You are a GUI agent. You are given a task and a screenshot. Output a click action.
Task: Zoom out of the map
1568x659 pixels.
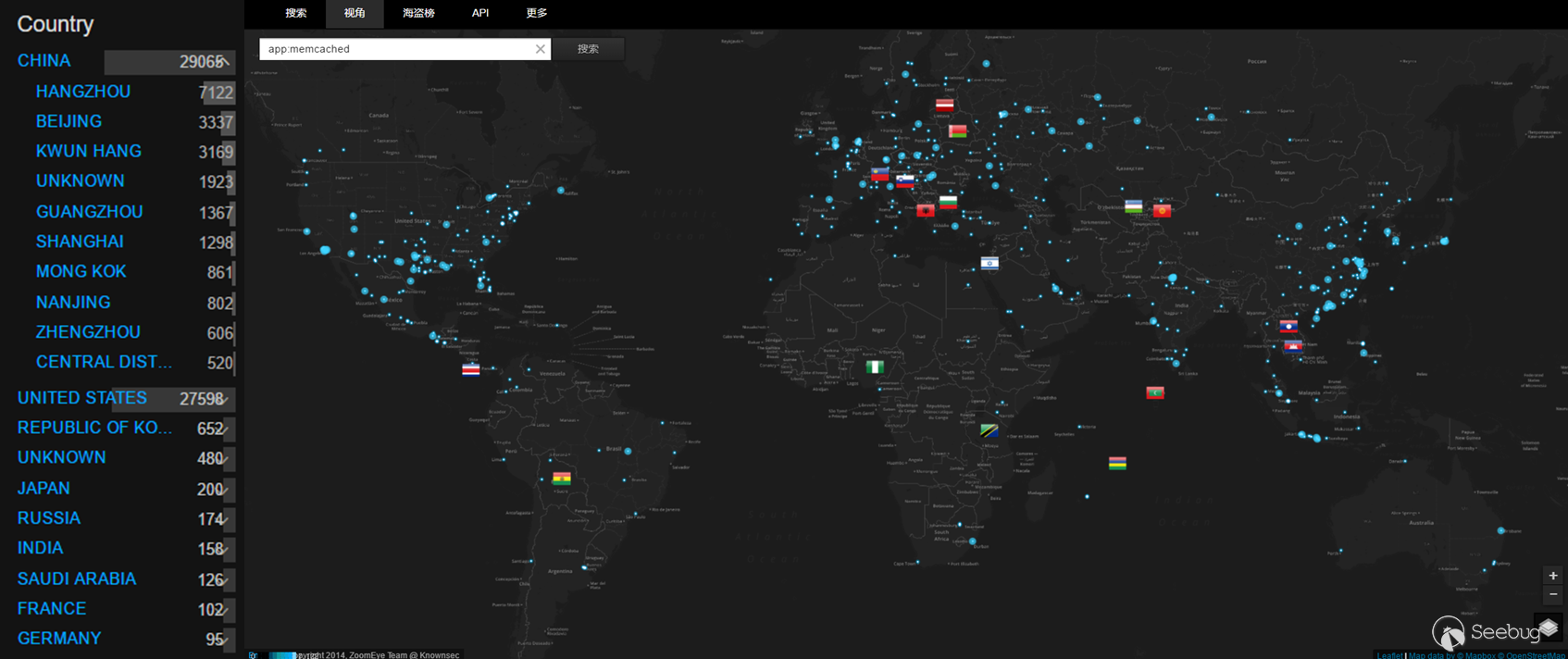click(x=1553, y=595)
